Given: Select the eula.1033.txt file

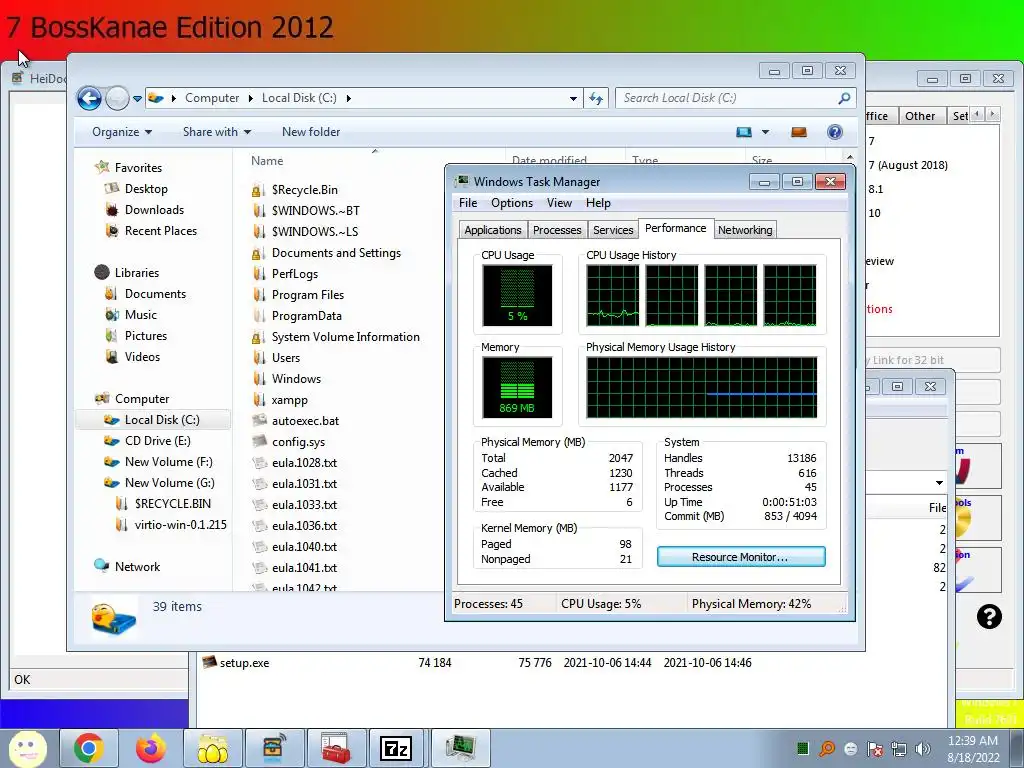Looking at the screenshot, I should coord(304,505).
